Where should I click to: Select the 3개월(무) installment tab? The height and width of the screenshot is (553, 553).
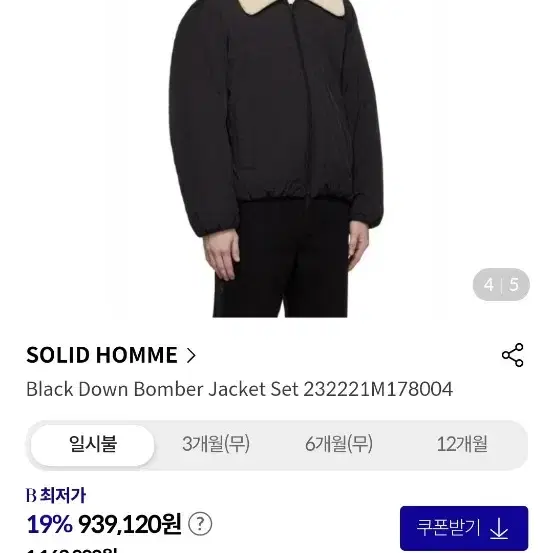point(216,444)
